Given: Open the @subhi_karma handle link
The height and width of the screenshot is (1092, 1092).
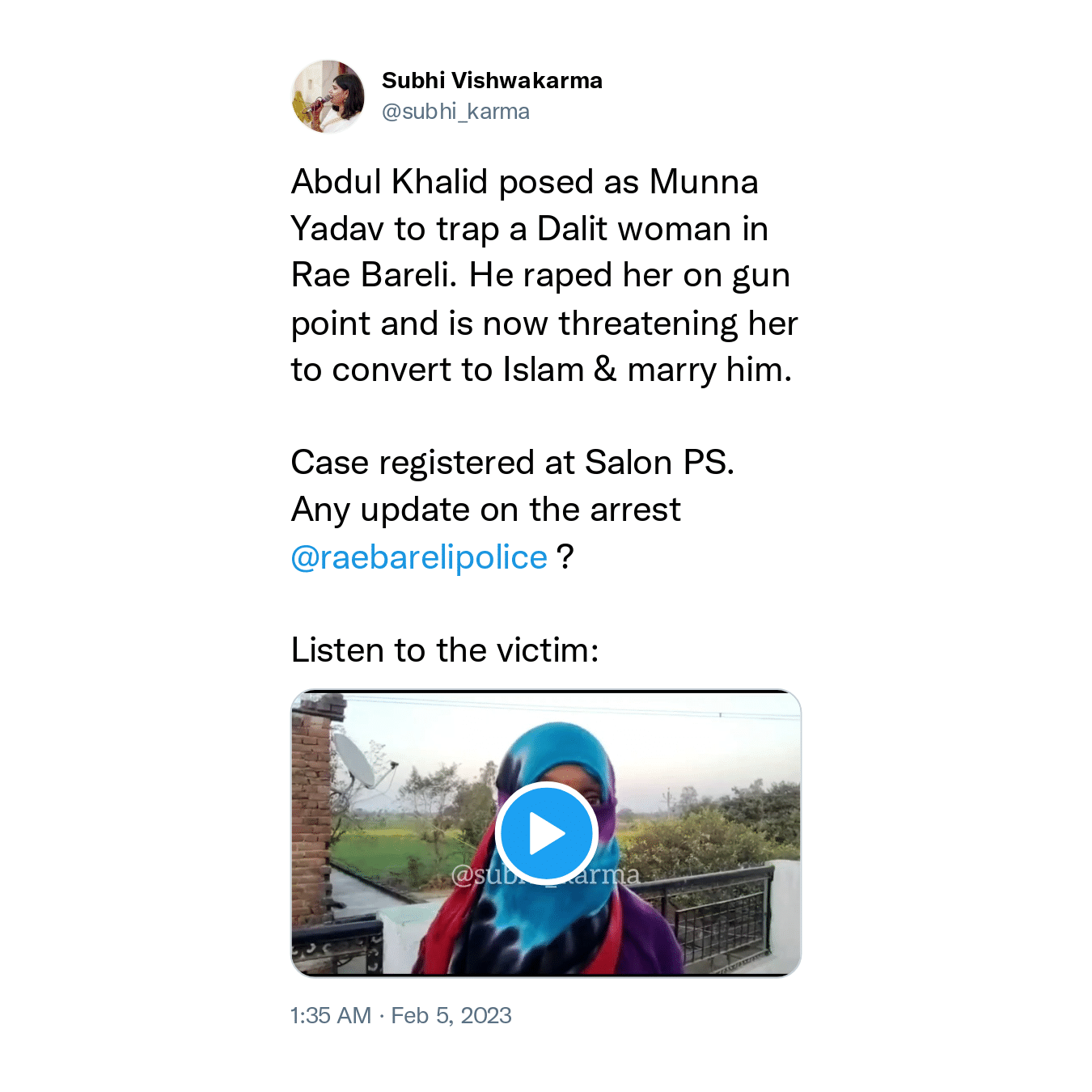Looking at the screenshot, I should point(455,112).
